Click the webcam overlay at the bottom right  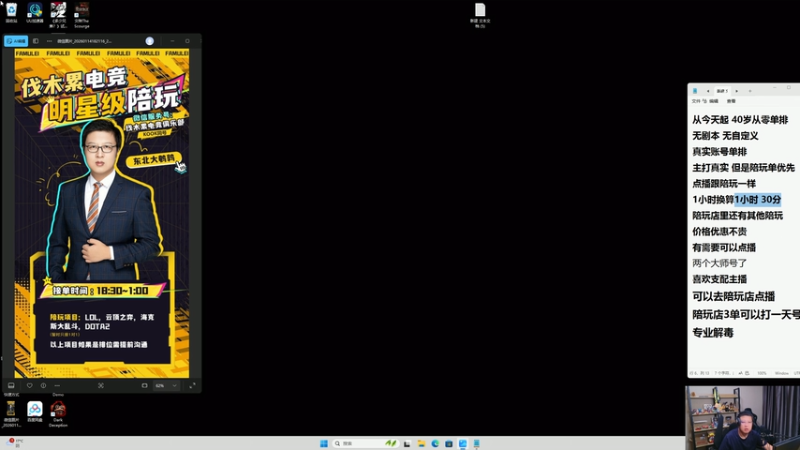[742, 417]
